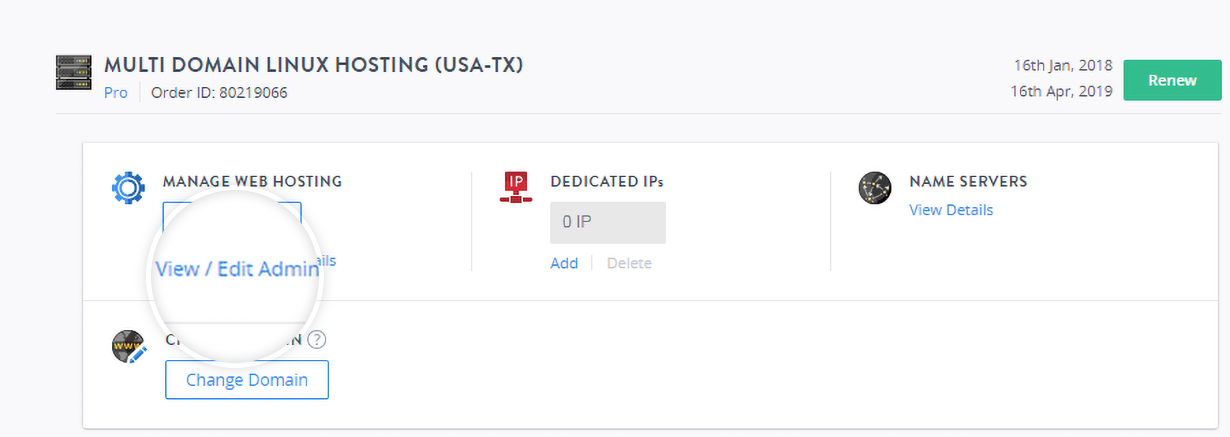This screenshot has width=1230, height=437.
Task: Click the 0 IP field
Action: pyautogui.click(x=607, y=222)
